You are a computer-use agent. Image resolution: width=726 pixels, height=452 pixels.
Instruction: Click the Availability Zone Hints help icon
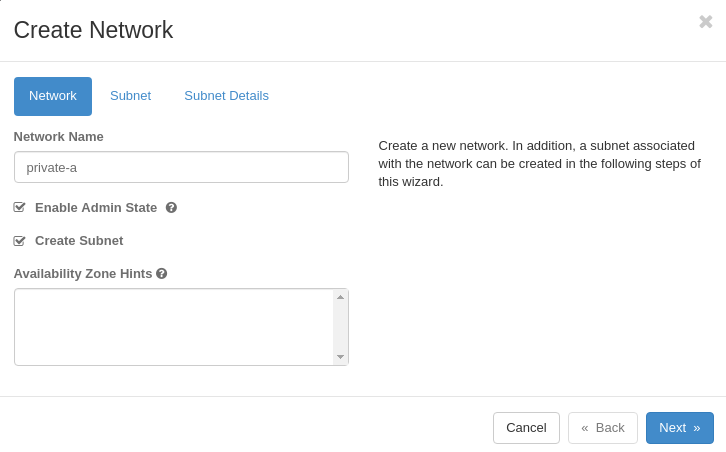[162, 274]
